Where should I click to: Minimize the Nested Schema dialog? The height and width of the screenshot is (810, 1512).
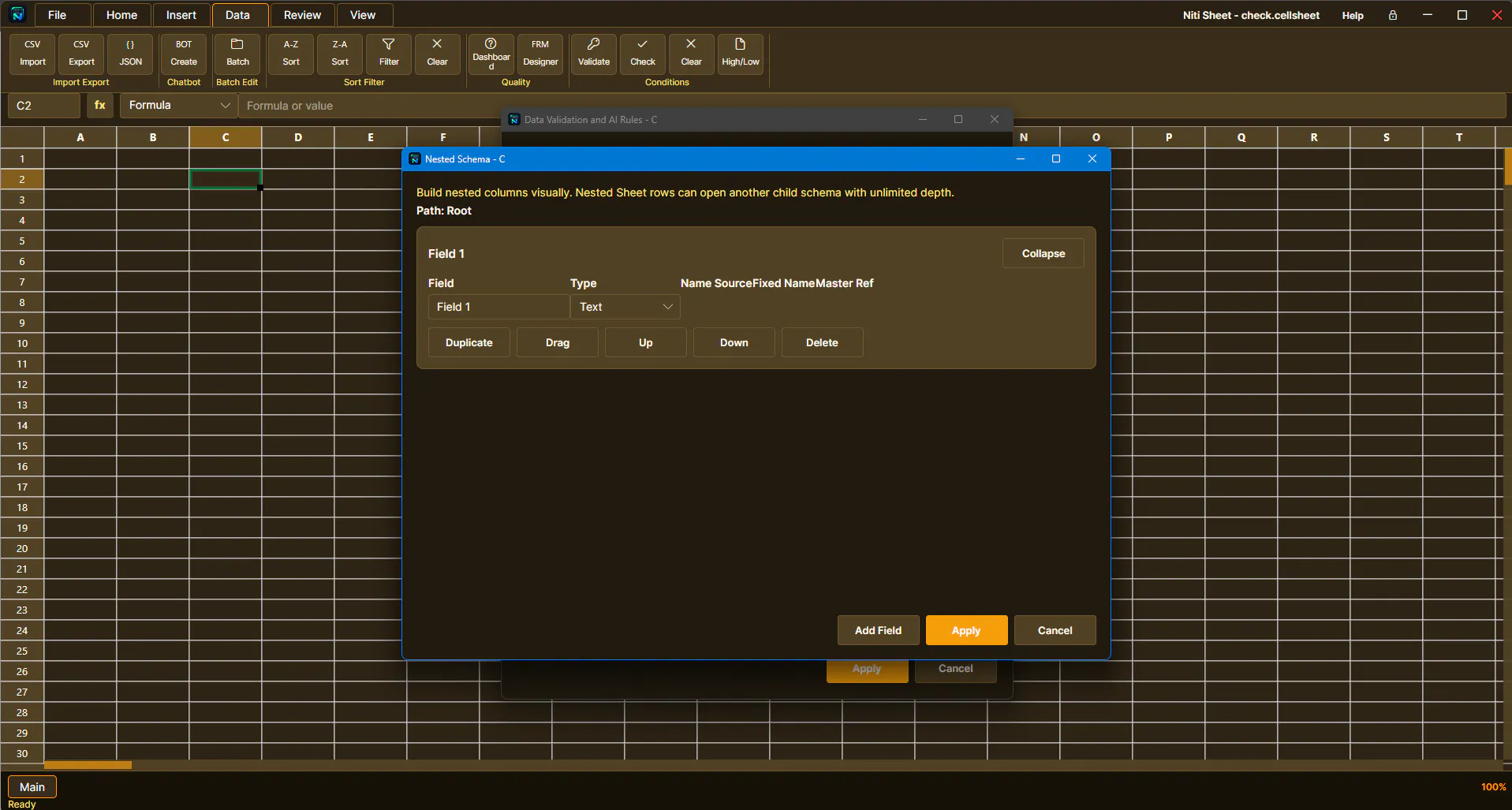coord(1021,159)
